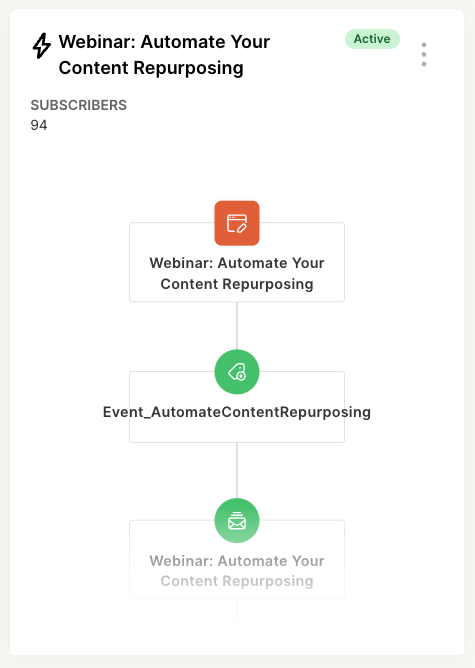Click the subscriber count 94

[x=39, y=125]
